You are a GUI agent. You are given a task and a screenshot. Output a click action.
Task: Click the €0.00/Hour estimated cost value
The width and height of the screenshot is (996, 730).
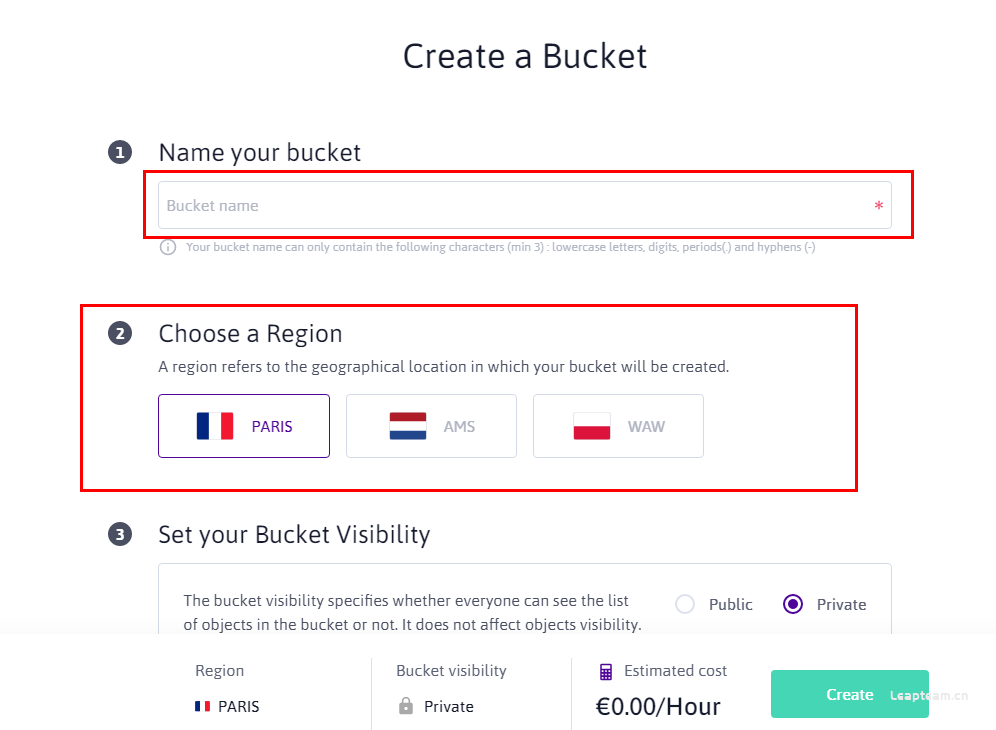point(658,706)
